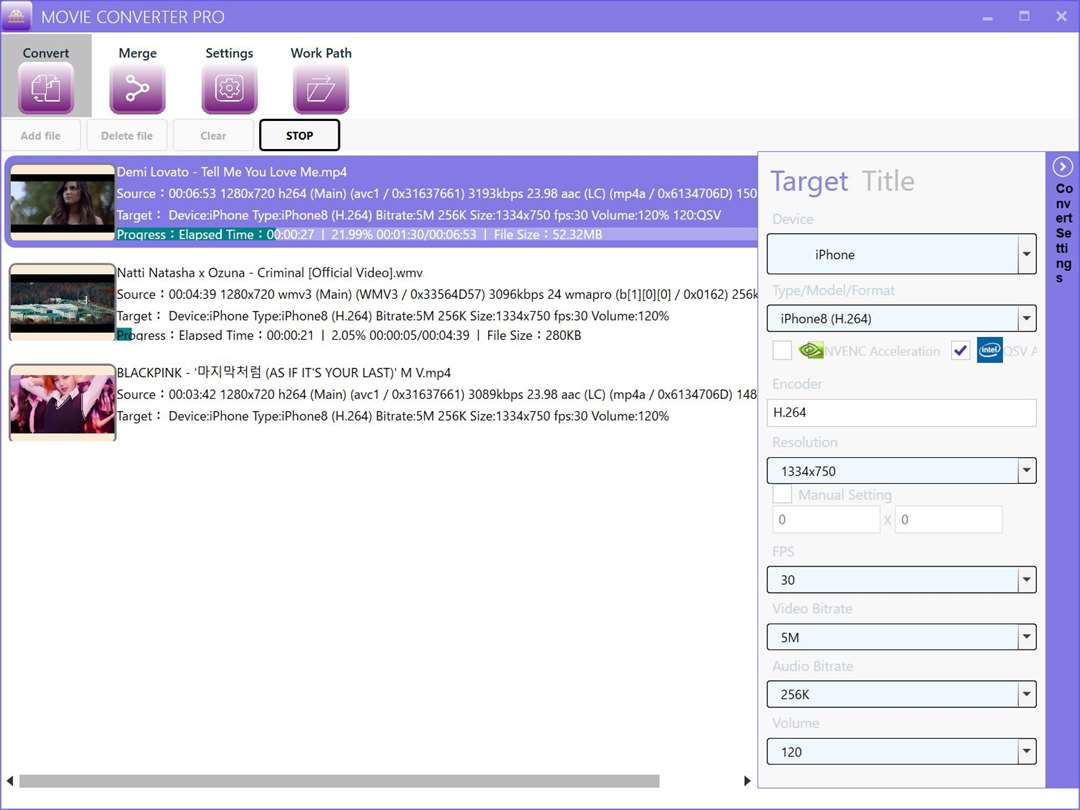The width and height of the screenshot is (1080, 810).
Task: Switch to the Title tab
Action: (889, 181)
